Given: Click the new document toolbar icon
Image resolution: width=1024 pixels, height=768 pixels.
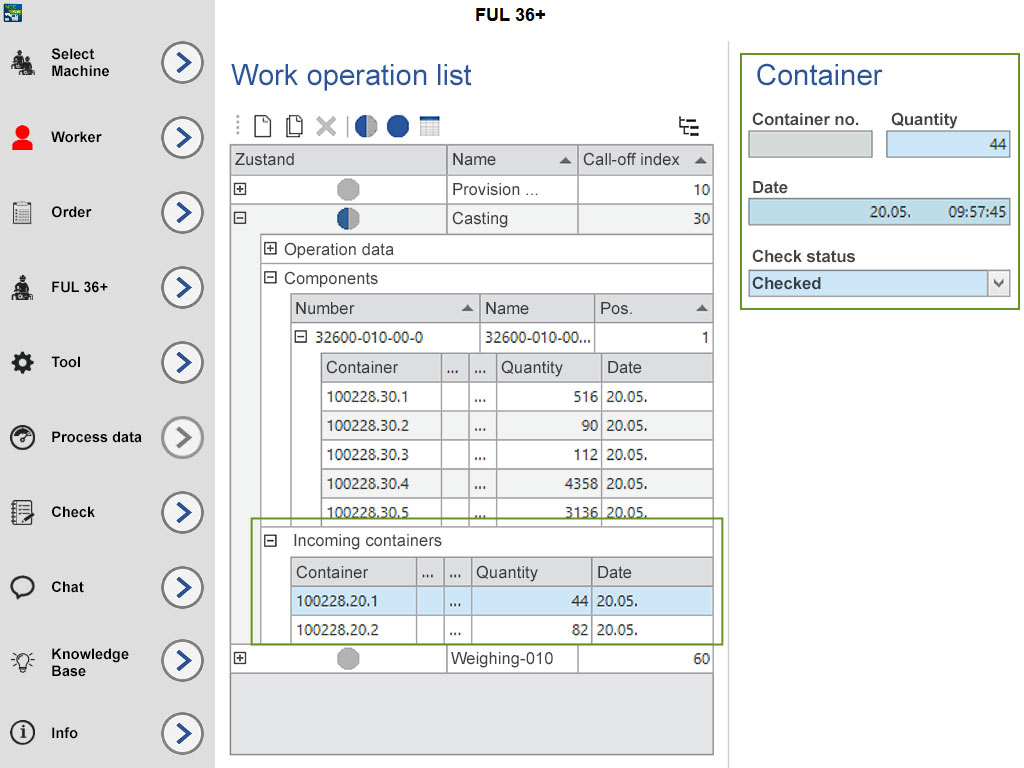Looking at the screenshot, I should point(262,126).
